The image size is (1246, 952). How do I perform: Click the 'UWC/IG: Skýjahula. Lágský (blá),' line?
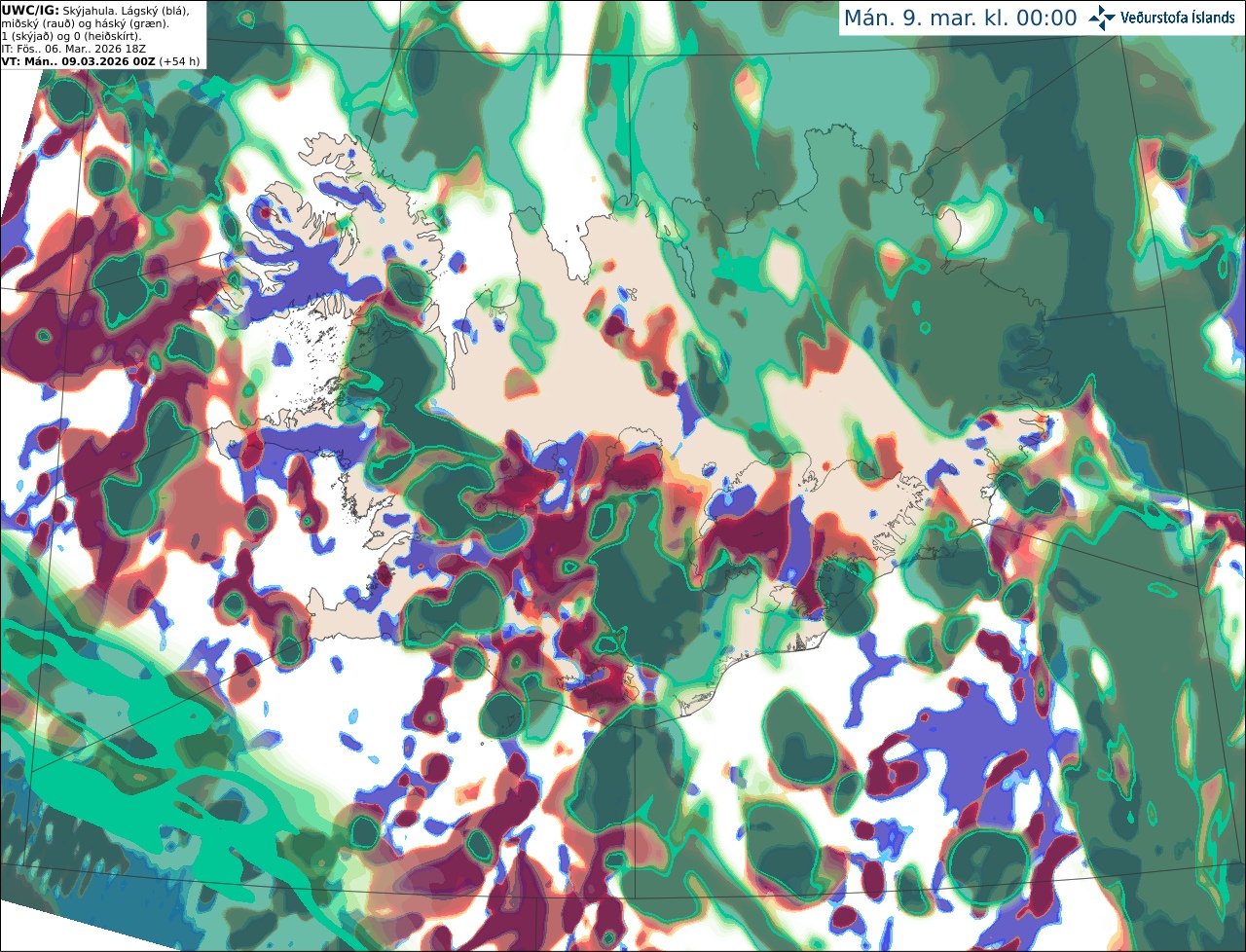pyautogui.click(x=95, y=11)
